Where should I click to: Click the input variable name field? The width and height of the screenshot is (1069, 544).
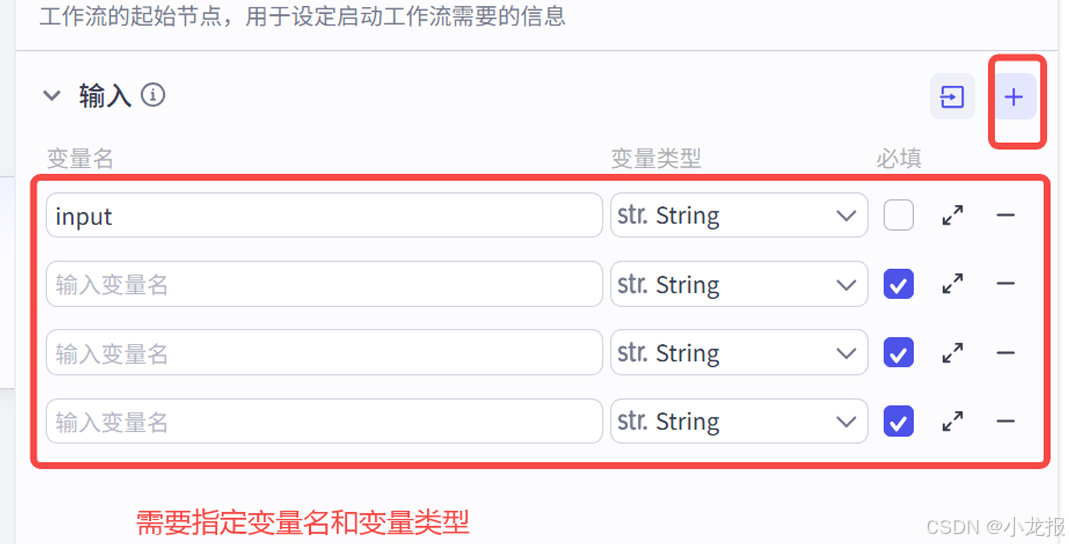pyautogui.click(x=323, y=215)
